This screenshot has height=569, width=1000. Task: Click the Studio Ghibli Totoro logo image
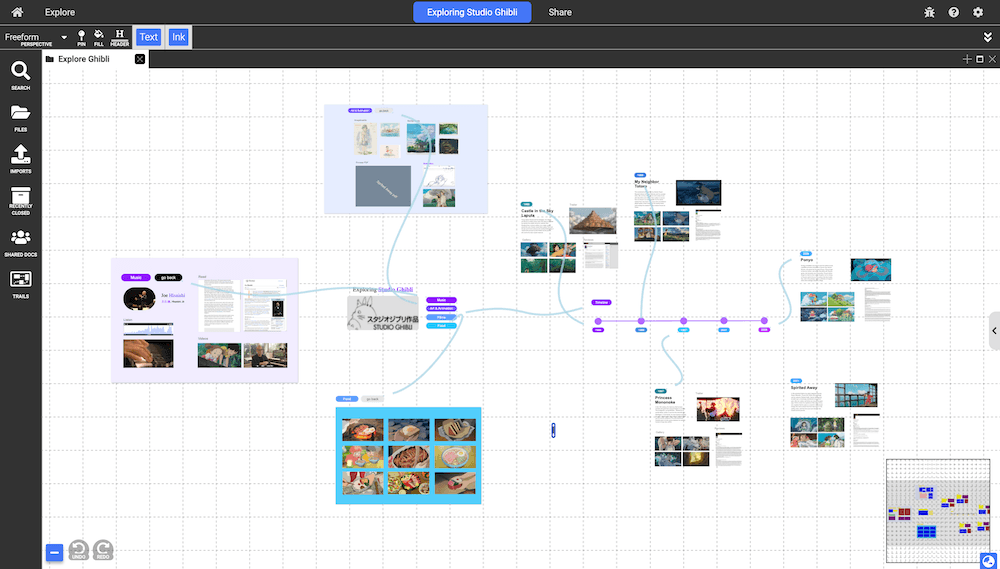click(x=383, y=313)
